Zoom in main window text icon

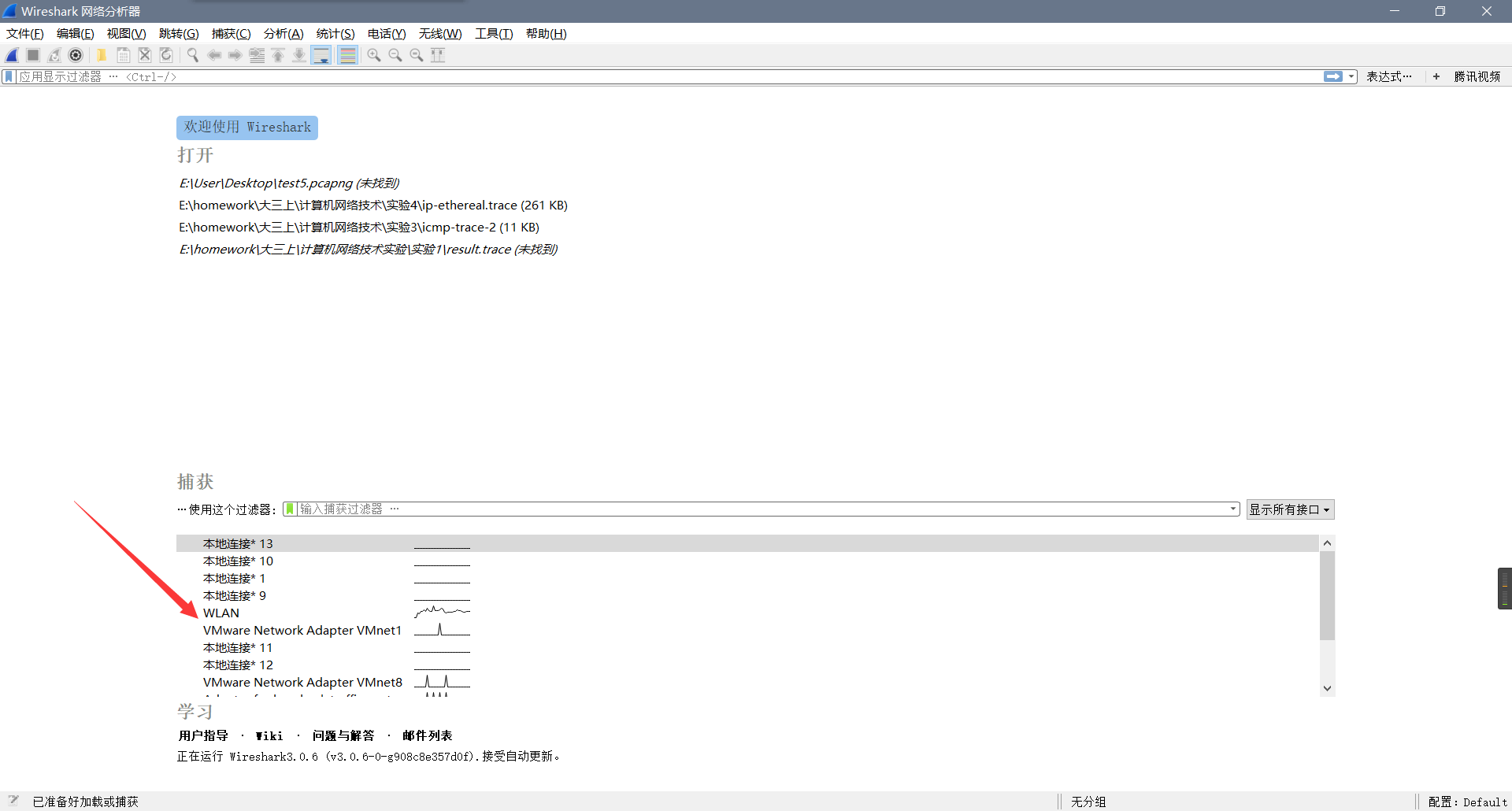point(374,55)
